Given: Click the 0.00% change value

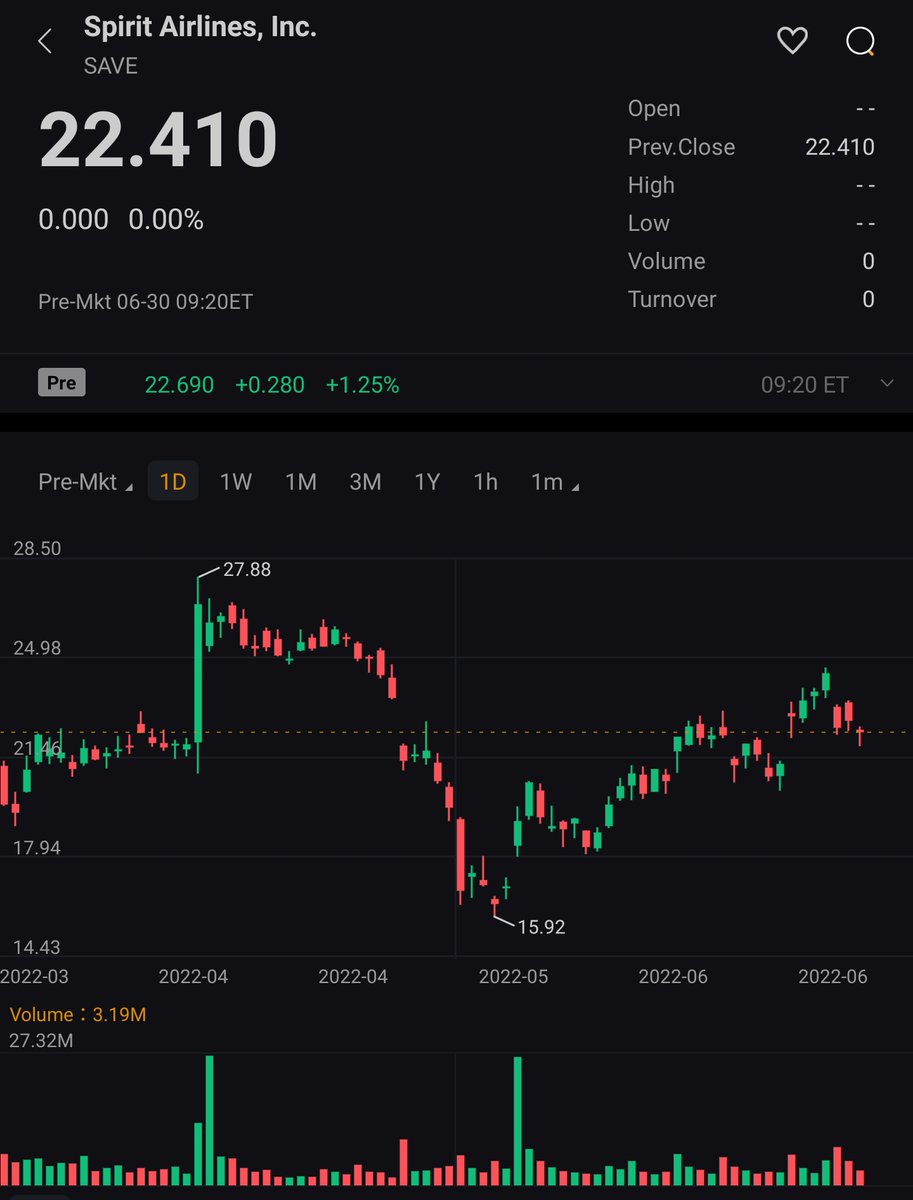Looking at the screenshot, I should (166, 220).
